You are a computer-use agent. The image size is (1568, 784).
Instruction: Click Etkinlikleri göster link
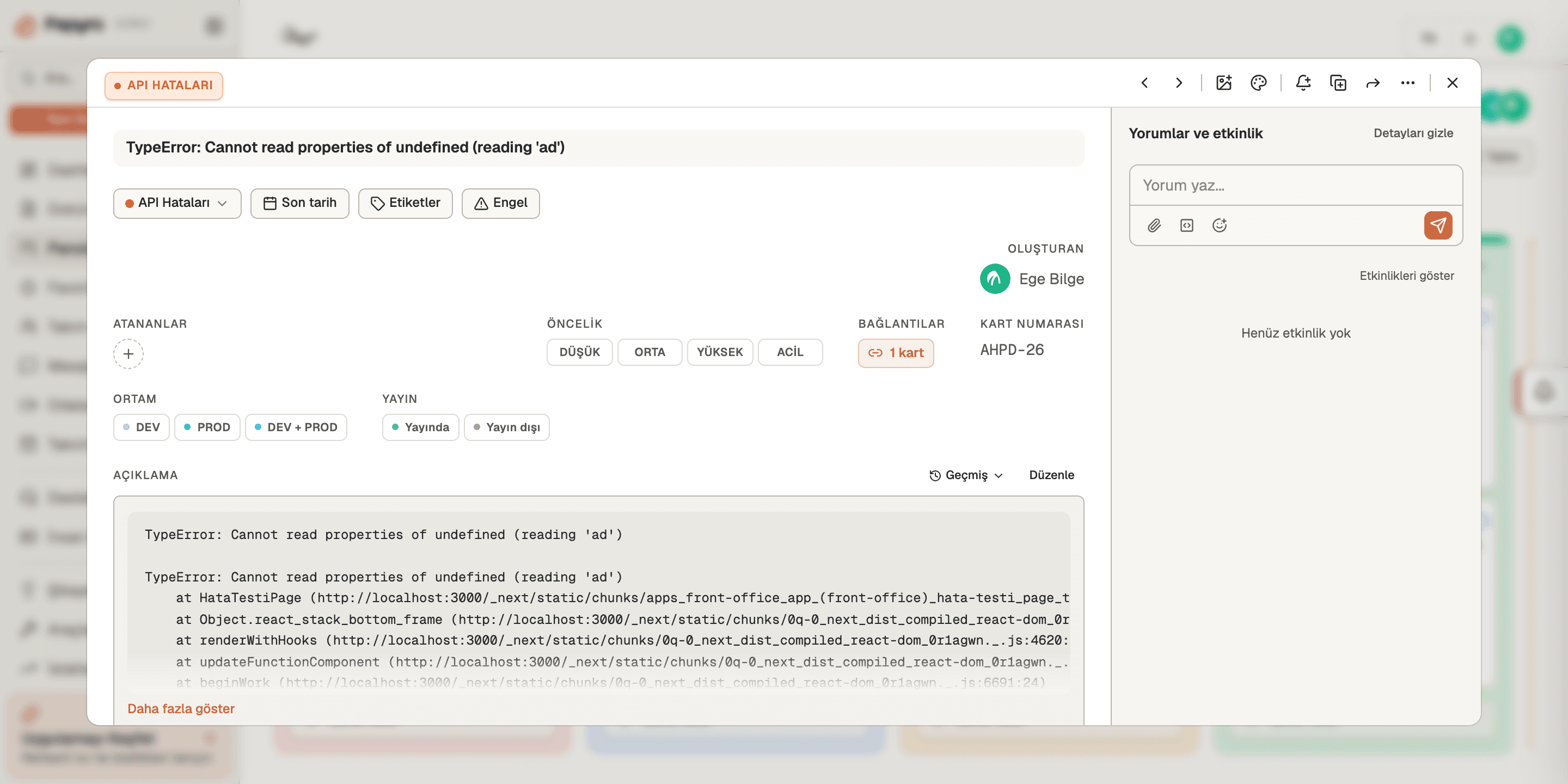(1407, 275)
